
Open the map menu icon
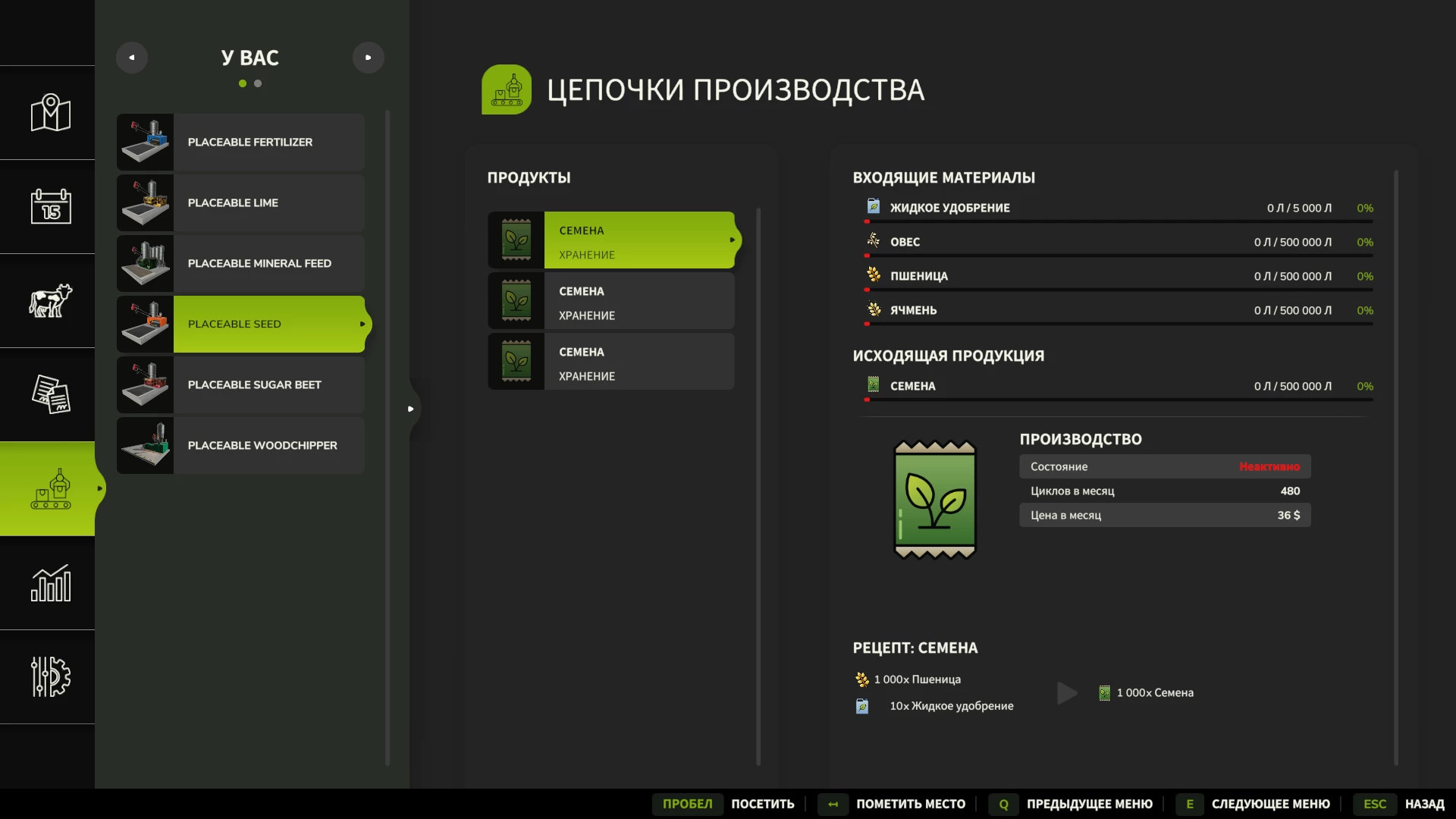pos(50,113)
